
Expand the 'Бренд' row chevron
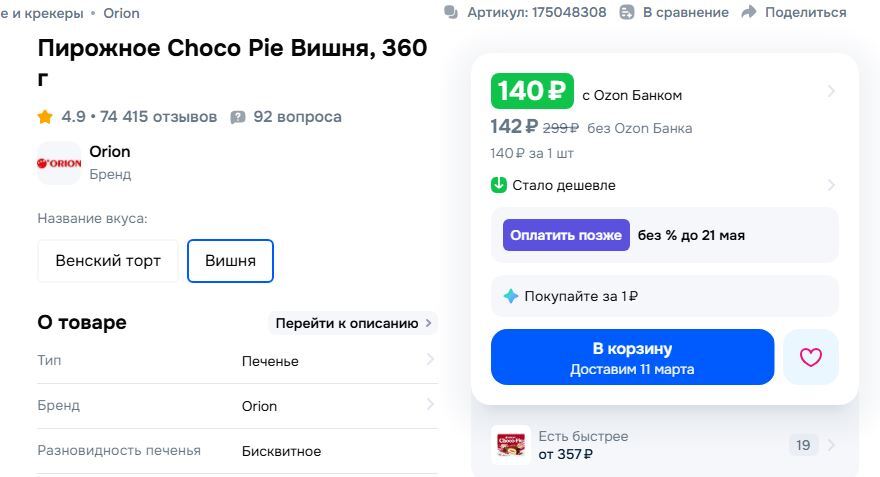(430, 405)
